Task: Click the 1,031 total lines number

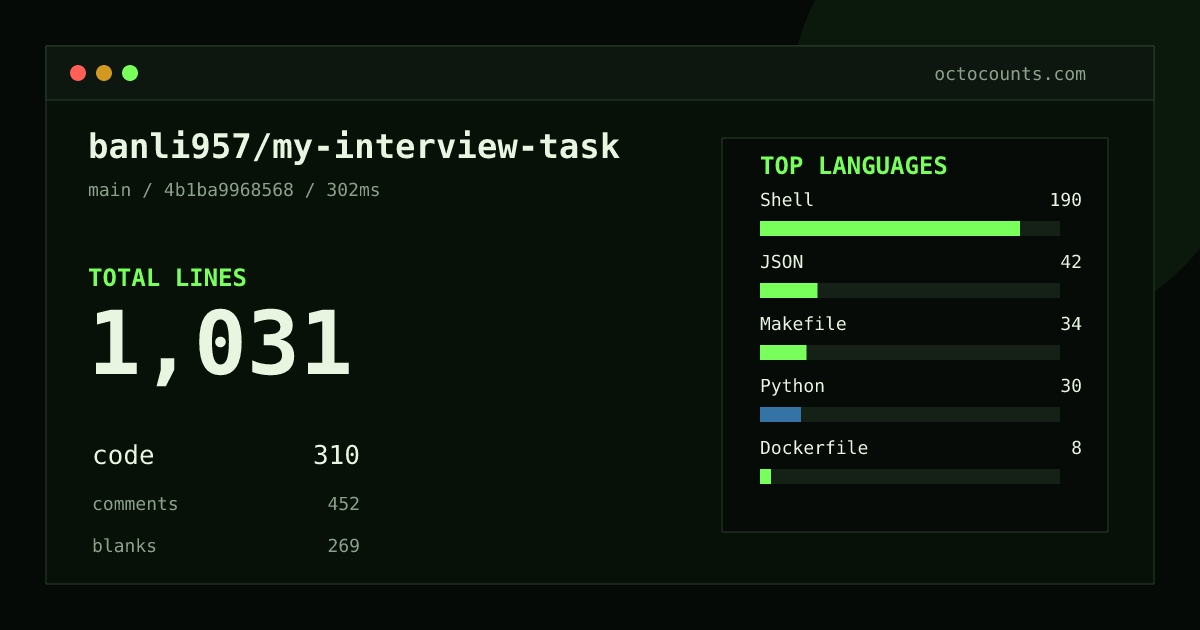Action: tap(221, 345)
